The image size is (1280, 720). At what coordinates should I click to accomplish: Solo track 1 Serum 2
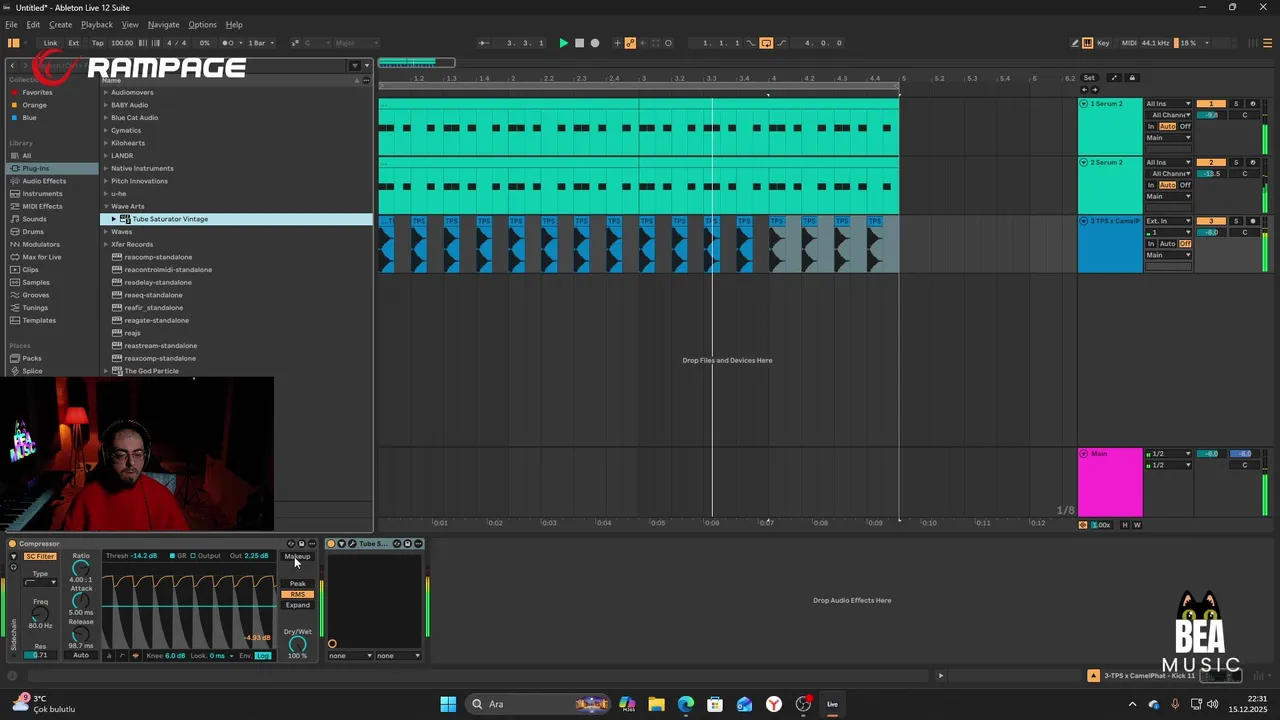[1235, 104]
